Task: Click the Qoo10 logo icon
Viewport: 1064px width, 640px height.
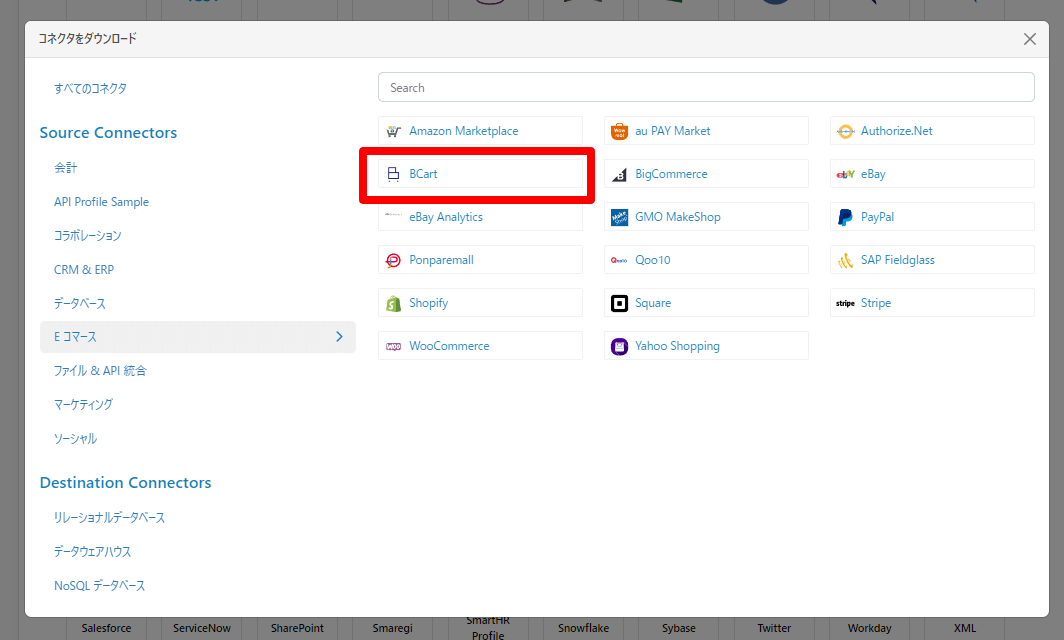Action: point(619,260)
